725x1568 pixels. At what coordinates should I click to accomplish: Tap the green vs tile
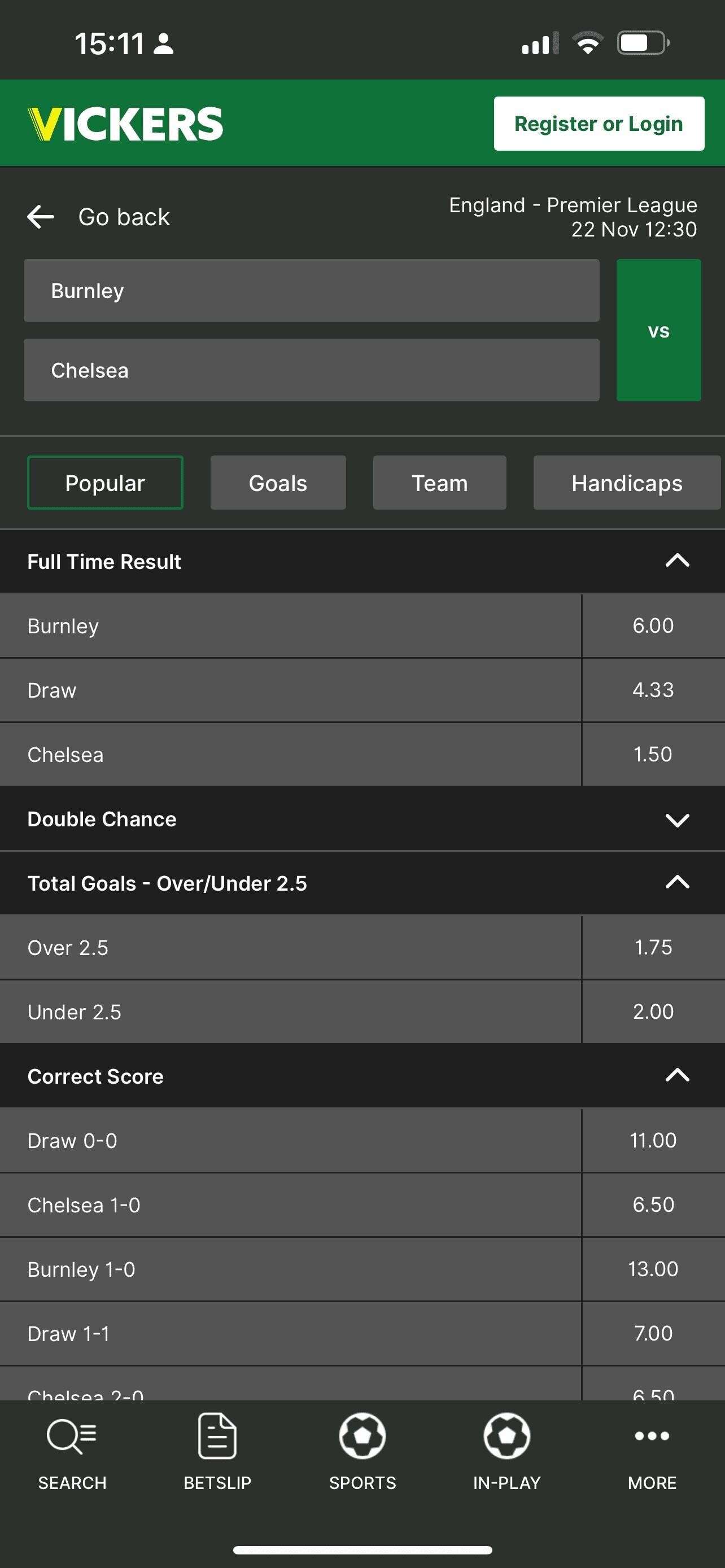(658, 330)
